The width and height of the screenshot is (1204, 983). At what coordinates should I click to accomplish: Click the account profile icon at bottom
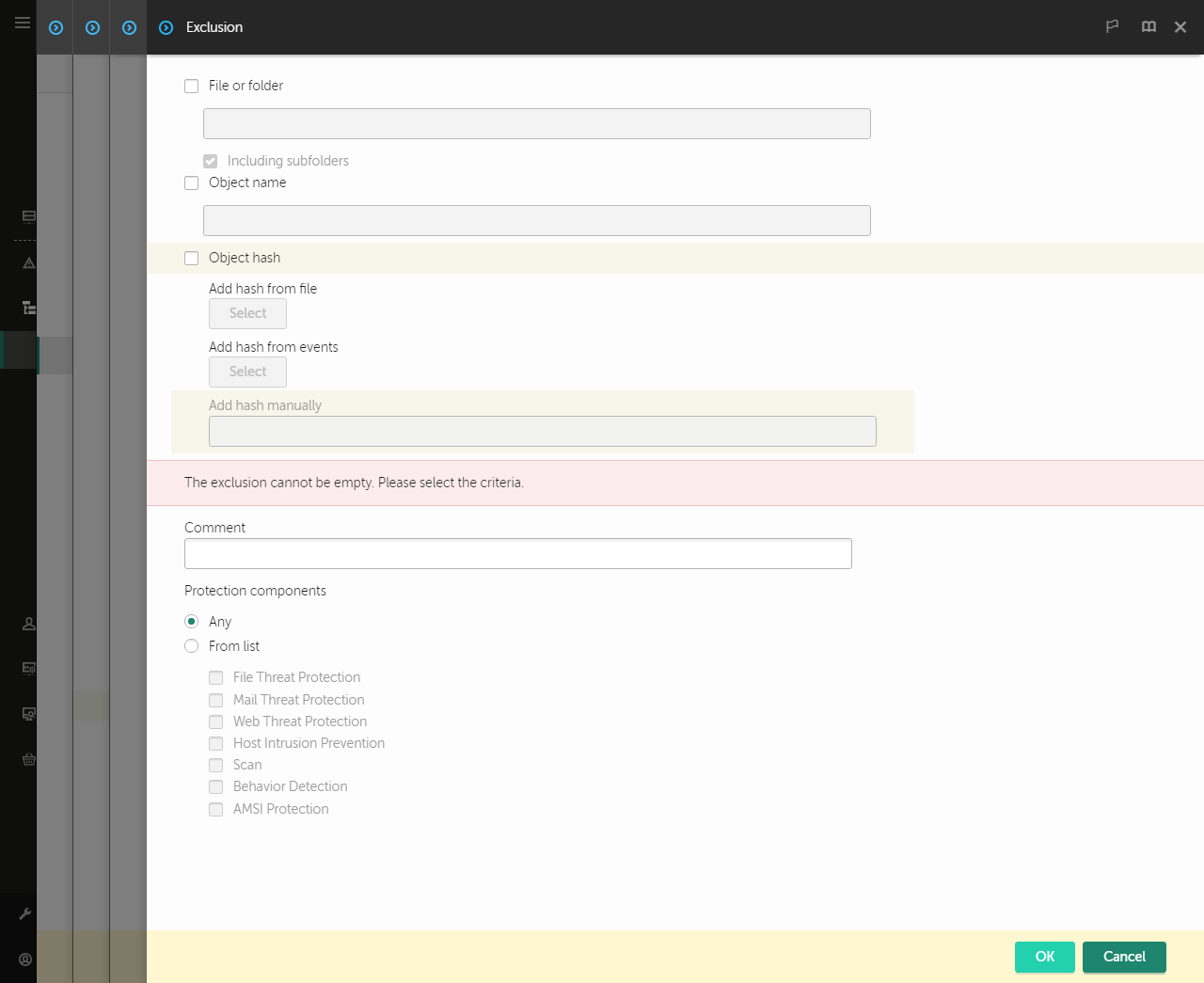click(24, 959)
